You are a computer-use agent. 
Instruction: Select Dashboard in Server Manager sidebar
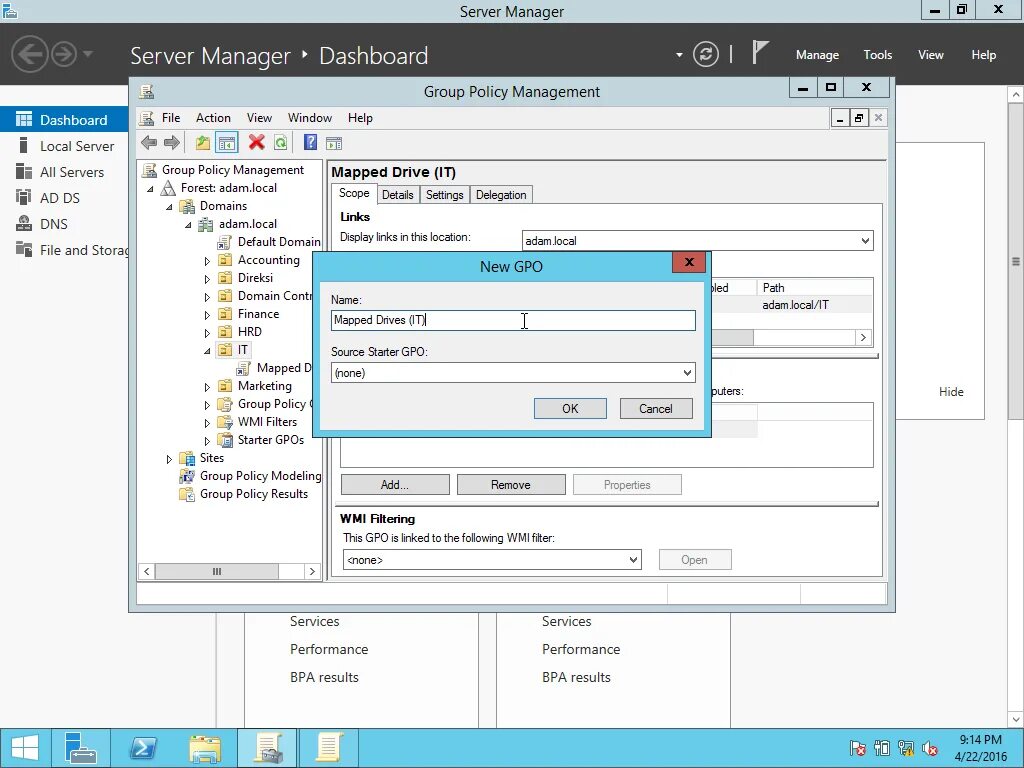tap(64, 120)
